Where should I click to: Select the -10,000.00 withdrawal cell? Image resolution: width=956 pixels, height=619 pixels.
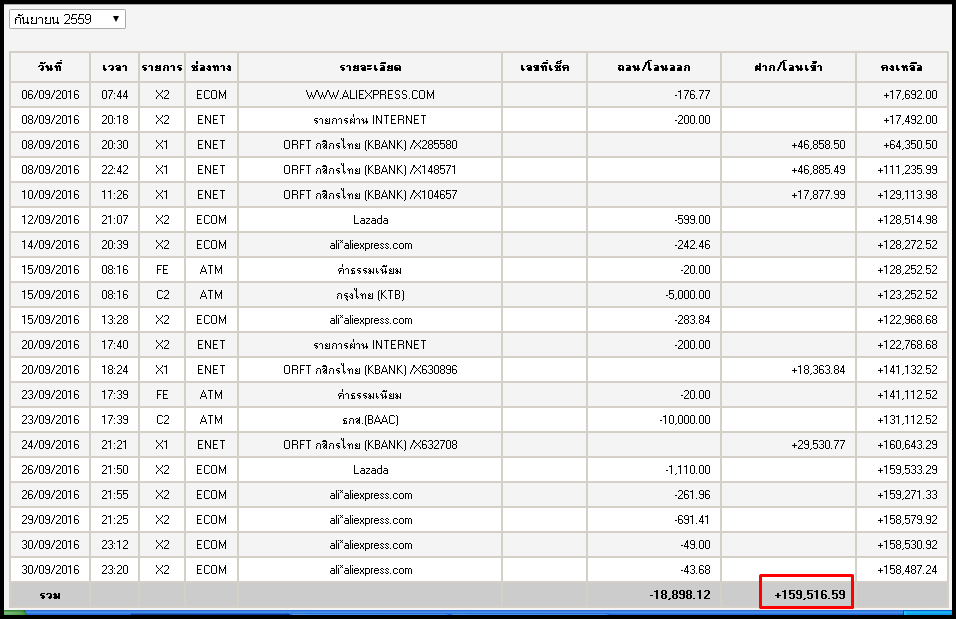pos(654,420)
